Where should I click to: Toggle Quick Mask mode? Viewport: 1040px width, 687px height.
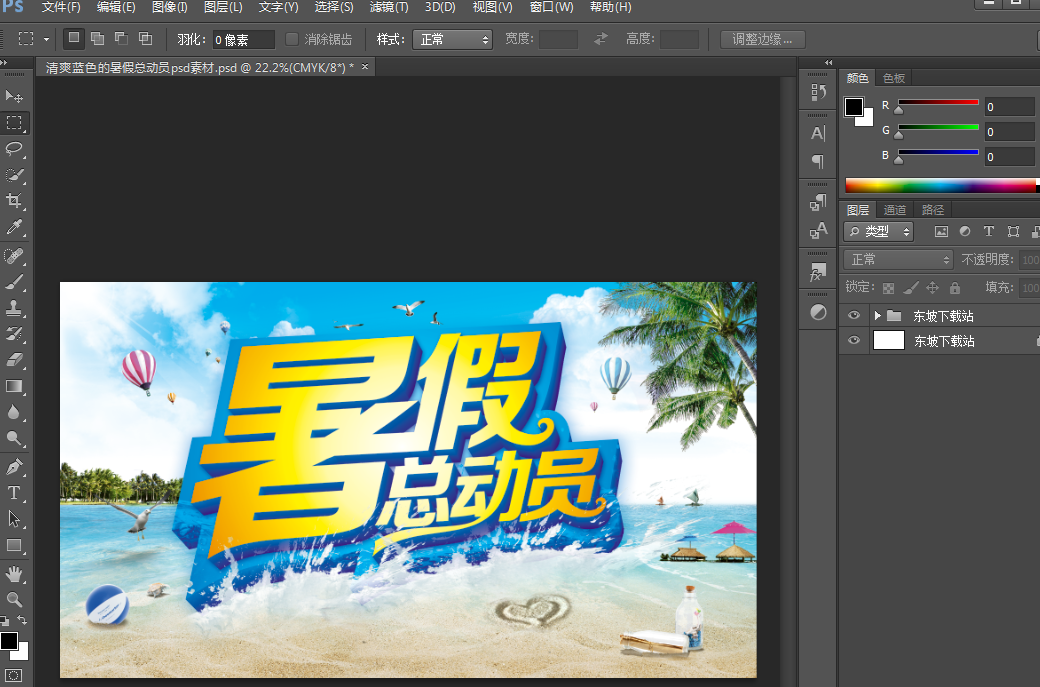point(14,676)
